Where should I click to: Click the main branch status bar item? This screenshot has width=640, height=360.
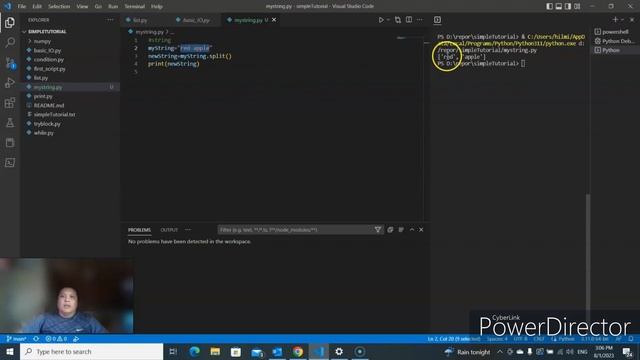click(17, 339)
